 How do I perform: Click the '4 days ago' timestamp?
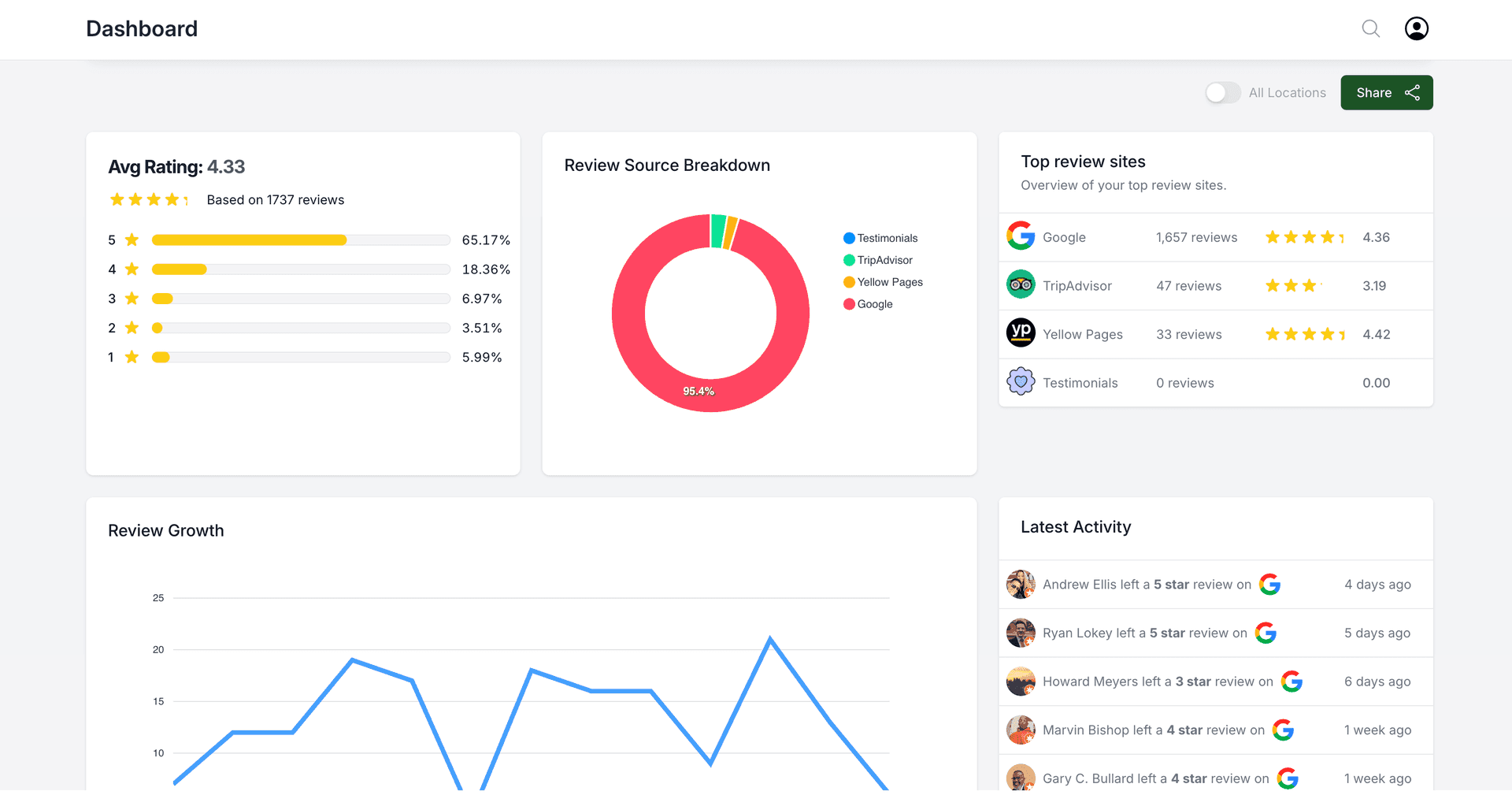tap(1377, 585)
